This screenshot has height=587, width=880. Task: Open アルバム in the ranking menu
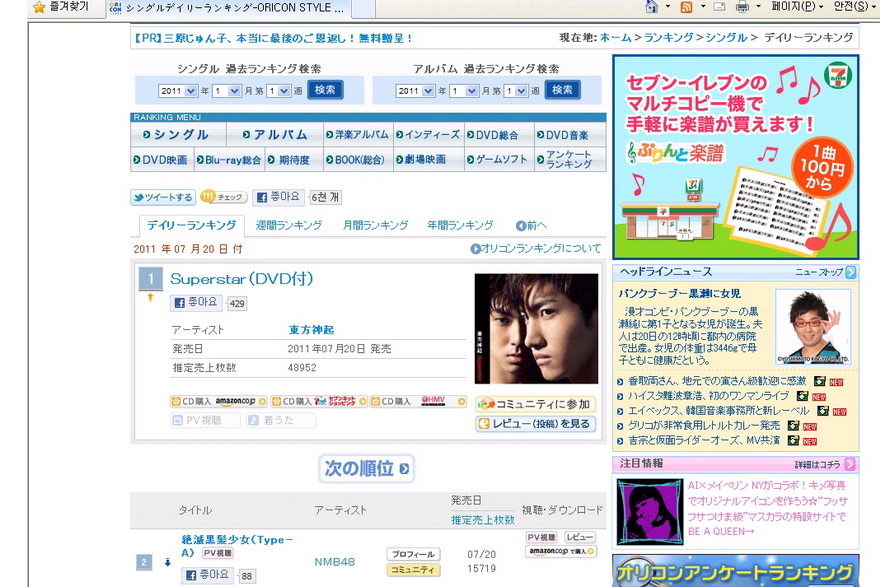tap(275, 135)
